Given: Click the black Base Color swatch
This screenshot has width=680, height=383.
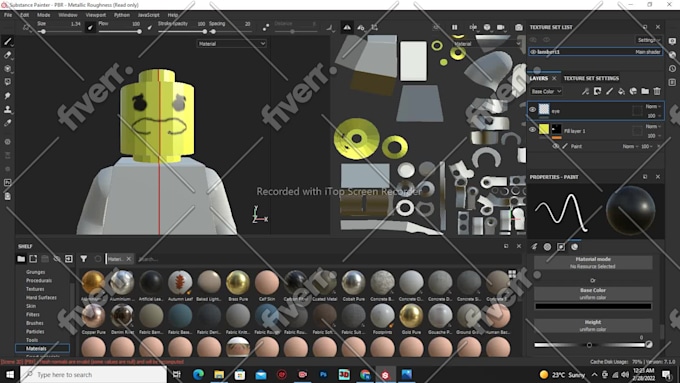Looking at the screenshot, I should [593, 306].
